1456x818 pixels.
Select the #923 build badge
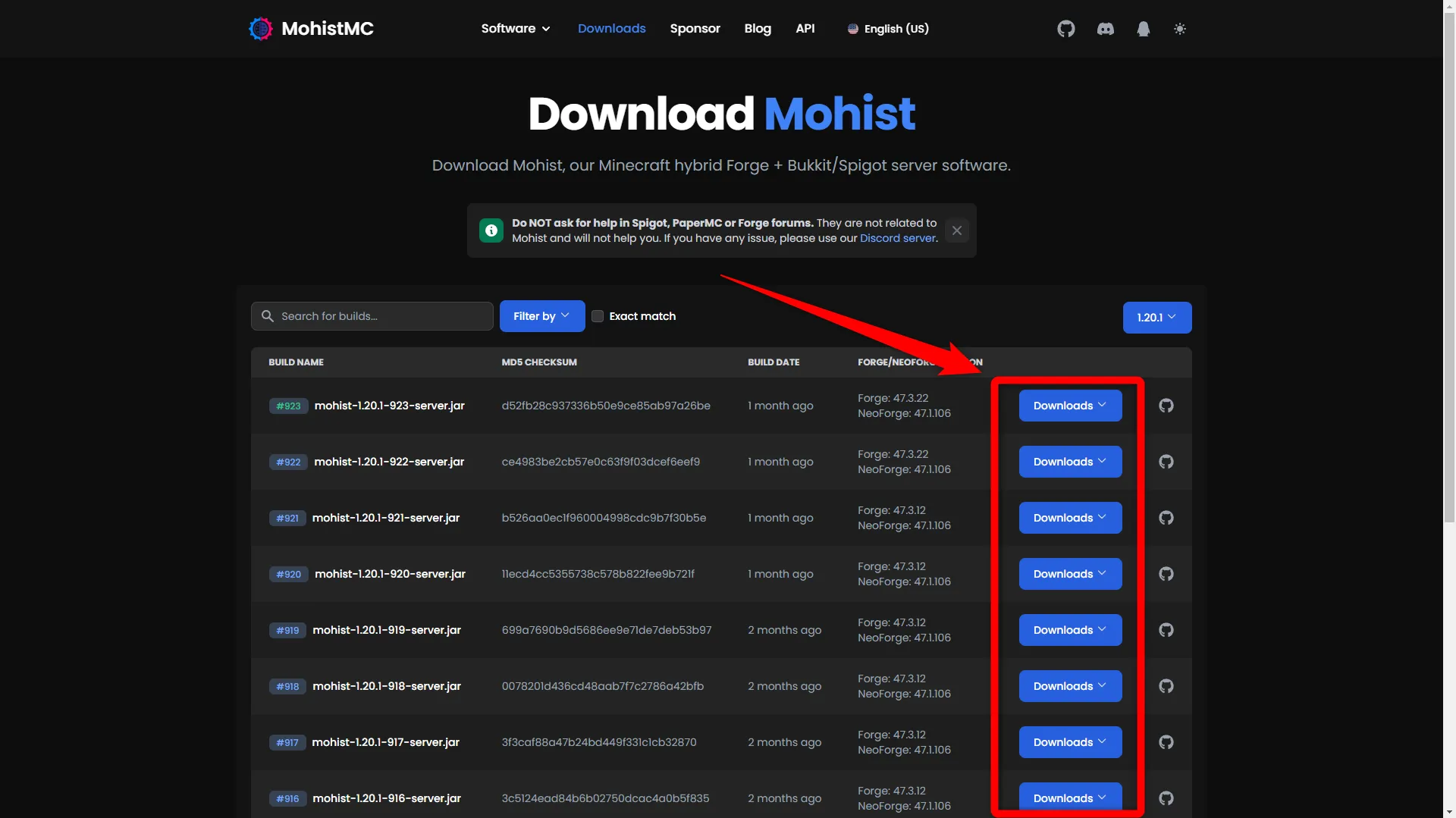[288, 406]
